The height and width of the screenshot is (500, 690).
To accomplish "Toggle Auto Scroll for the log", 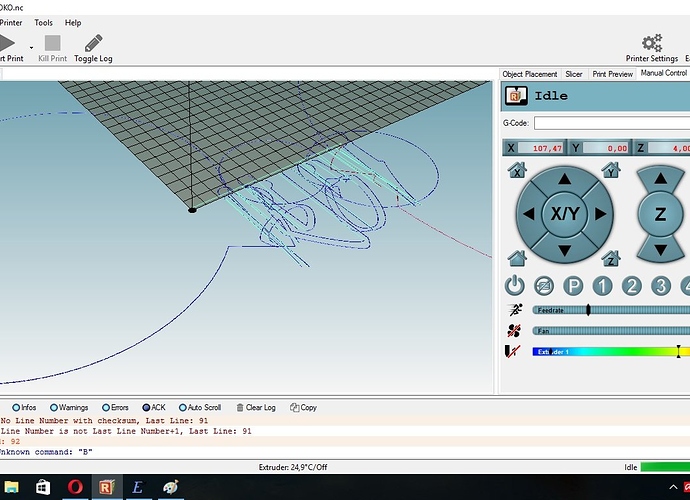I will 200,408.
